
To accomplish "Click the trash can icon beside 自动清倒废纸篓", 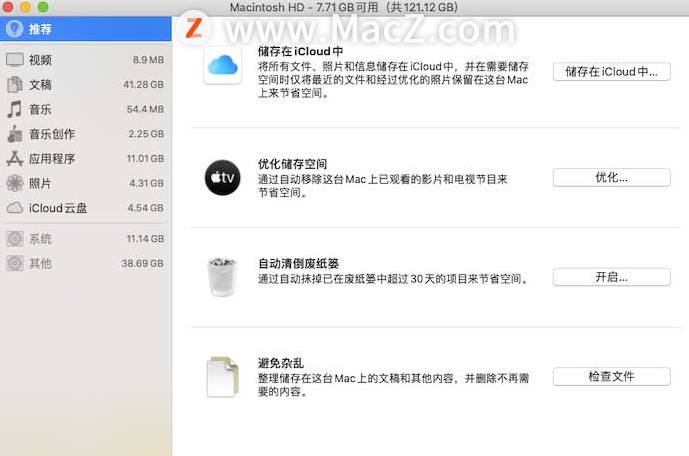I will (222, 277).
